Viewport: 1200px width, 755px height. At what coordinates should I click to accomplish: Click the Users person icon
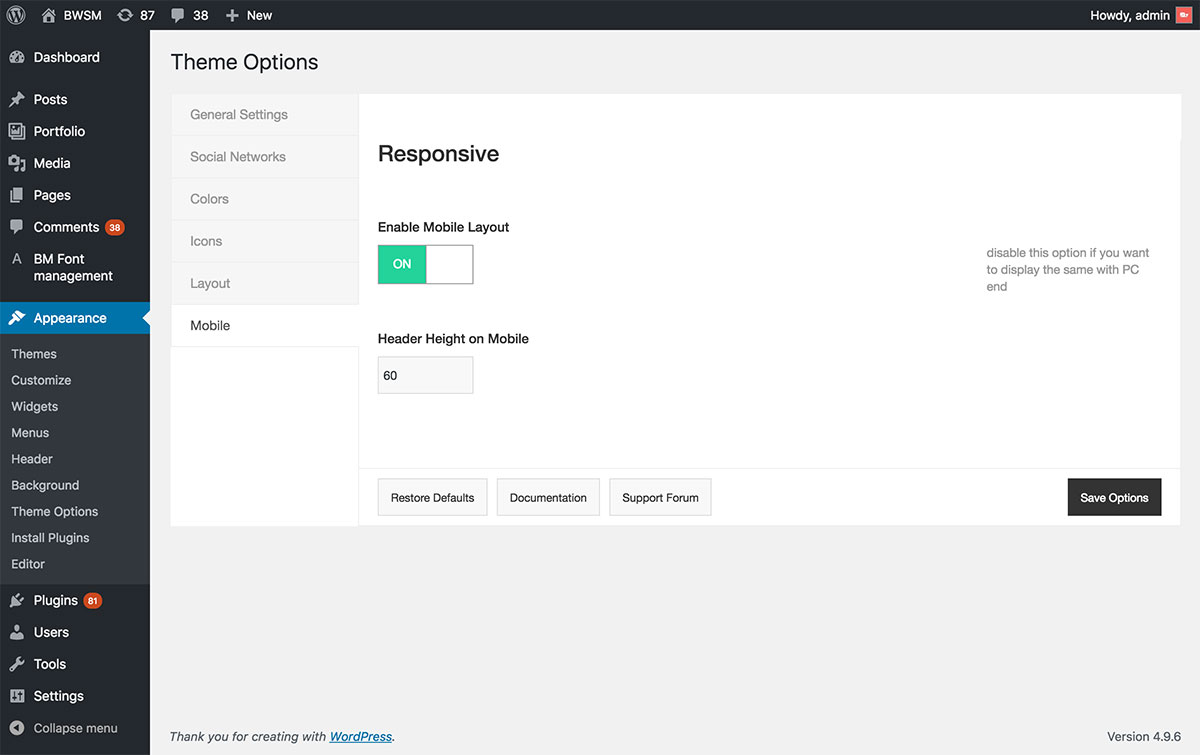point(17,632)
